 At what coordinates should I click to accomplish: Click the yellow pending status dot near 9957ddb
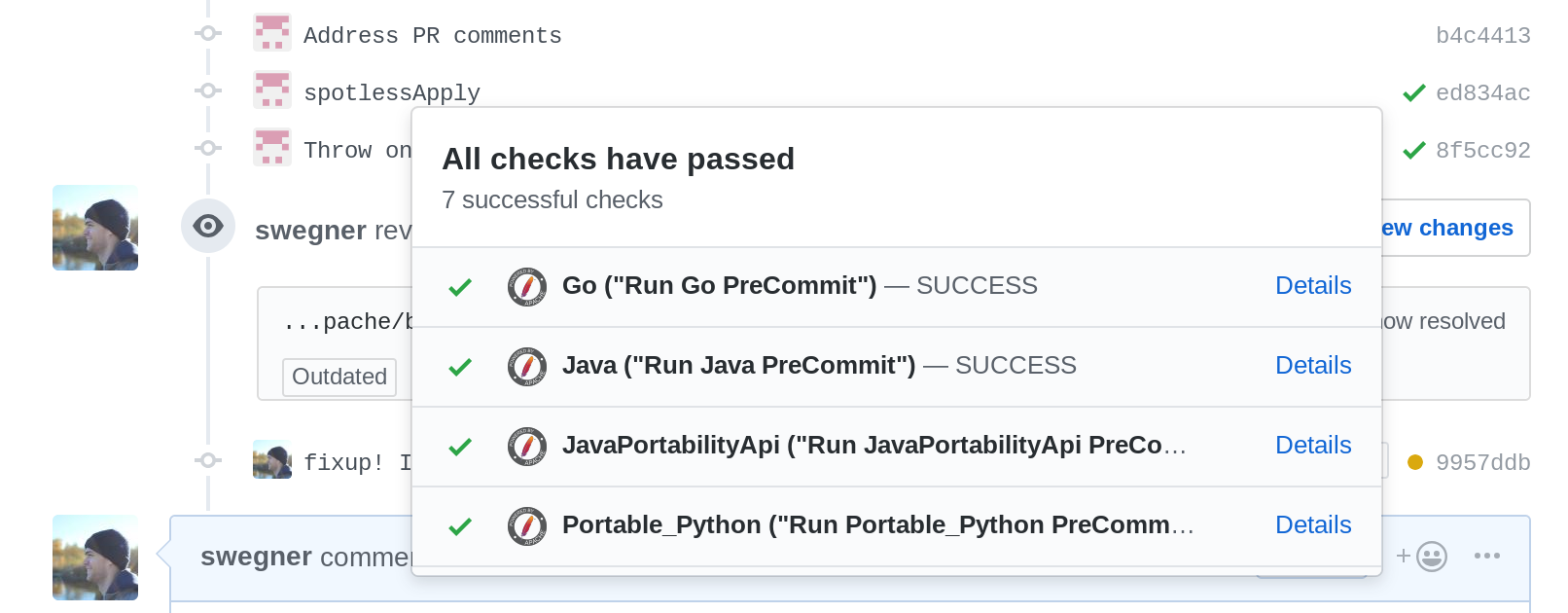point(1415,462)
